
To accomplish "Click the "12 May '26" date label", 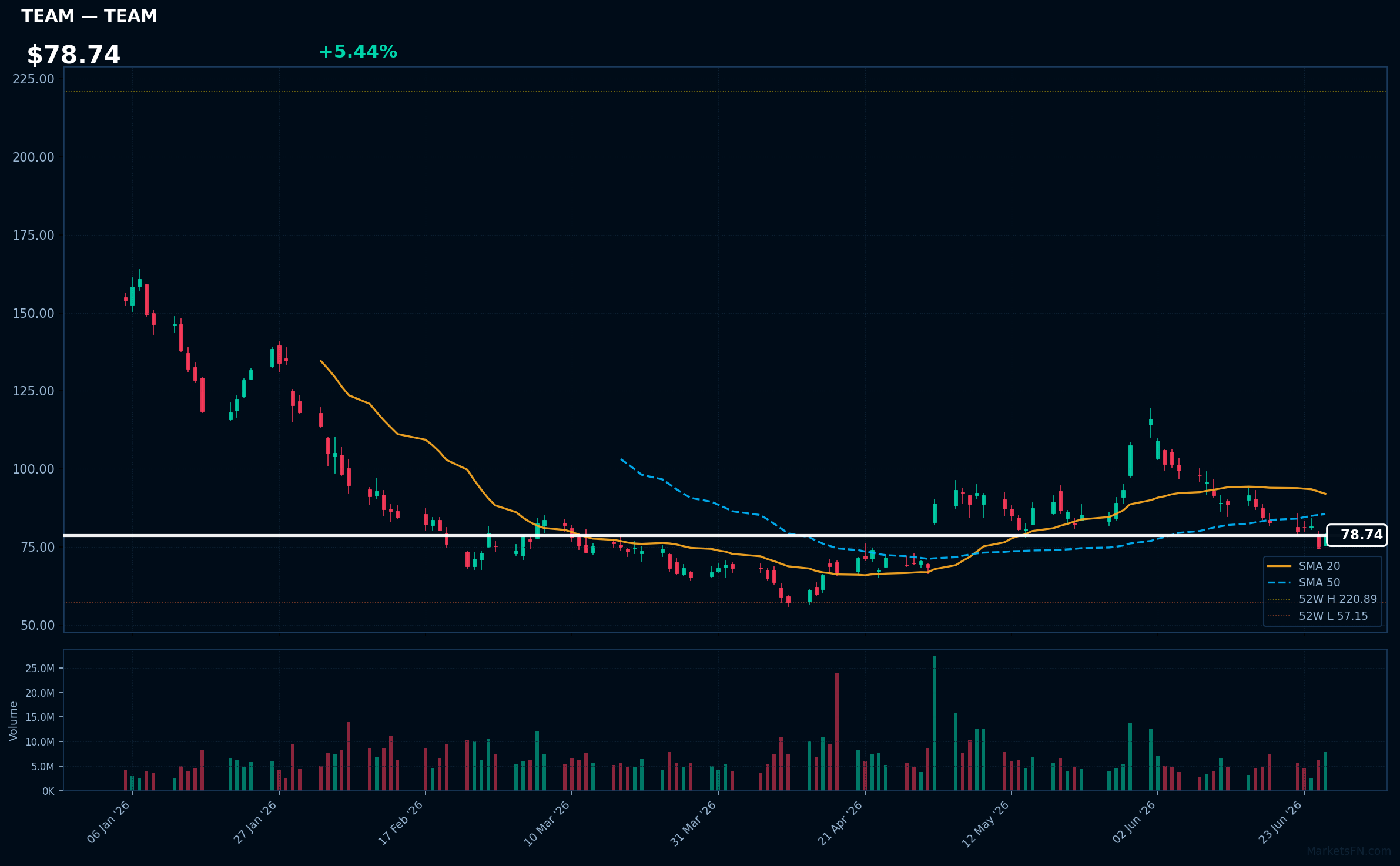I will point(986,824).
